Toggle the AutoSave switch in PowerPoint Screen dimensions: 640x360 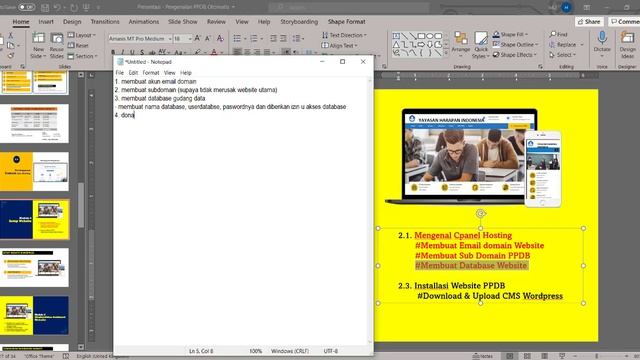(x=26, y=7)
